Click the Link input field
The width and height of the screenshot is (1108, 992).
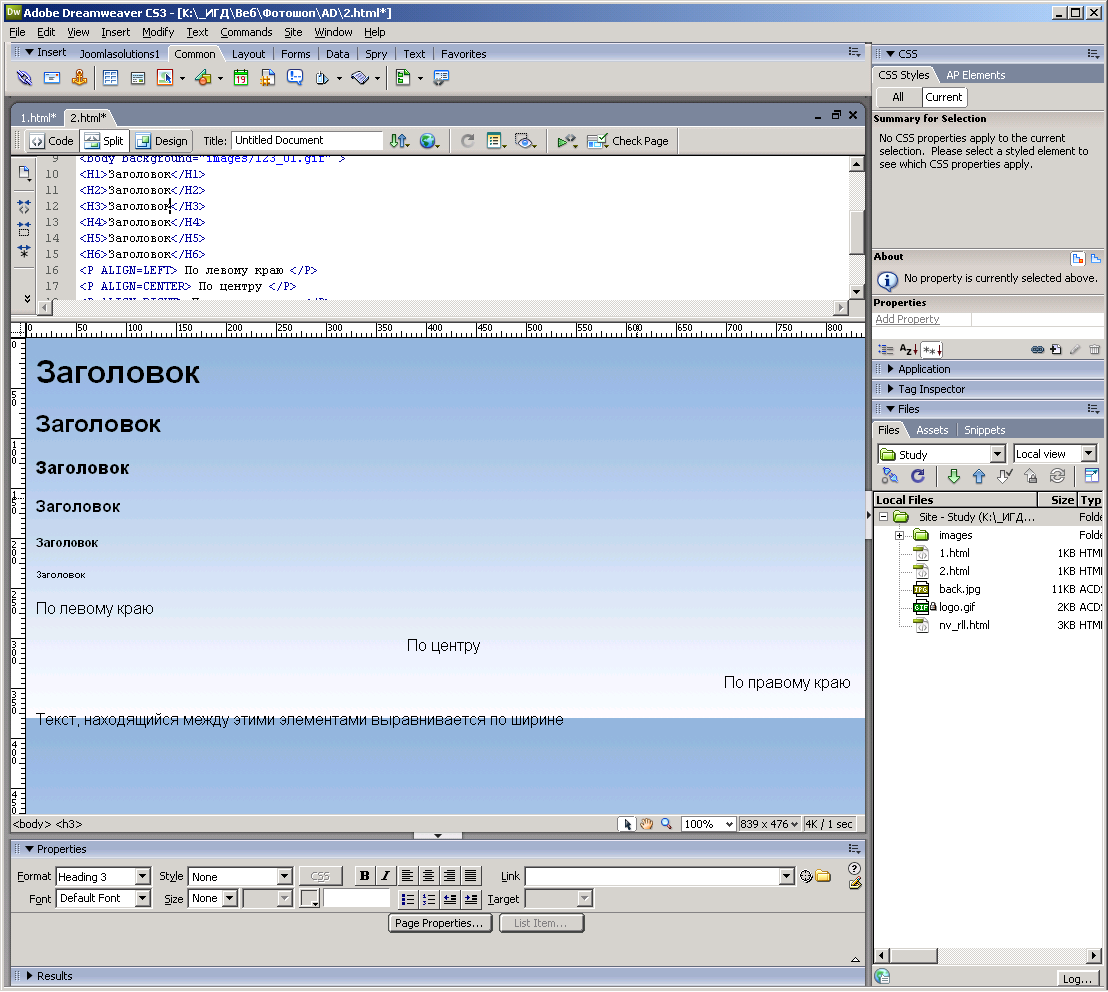pyautogui.click(x=659, y=876)
